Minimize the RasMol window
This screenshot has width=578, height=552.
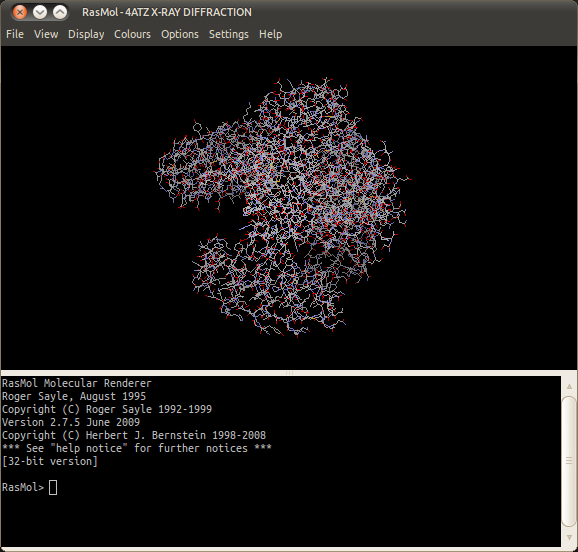click(40, 12)
